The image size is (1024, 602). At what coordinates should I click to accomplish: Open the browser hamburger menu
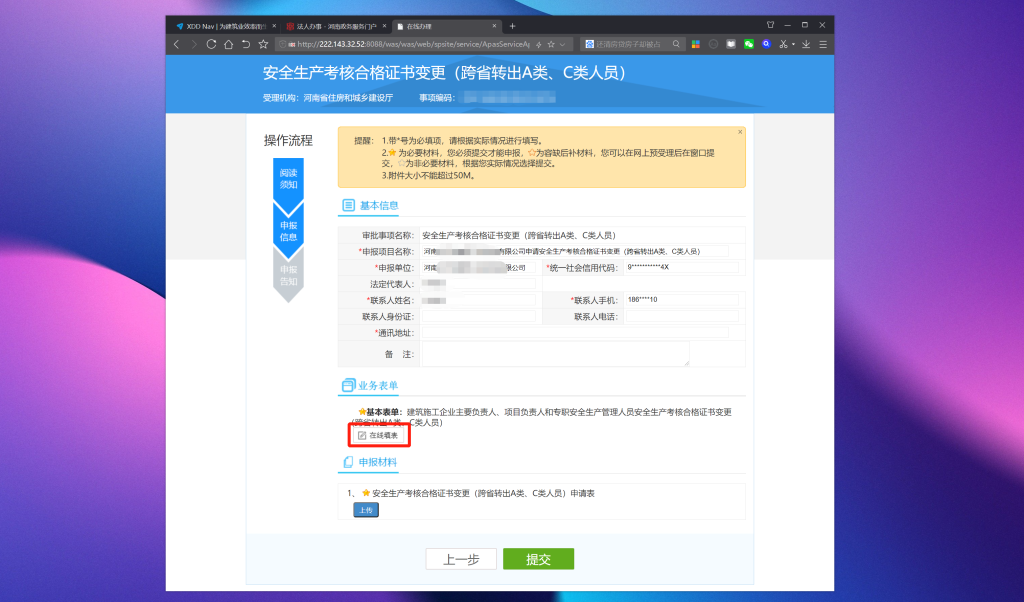click(823, 44)
